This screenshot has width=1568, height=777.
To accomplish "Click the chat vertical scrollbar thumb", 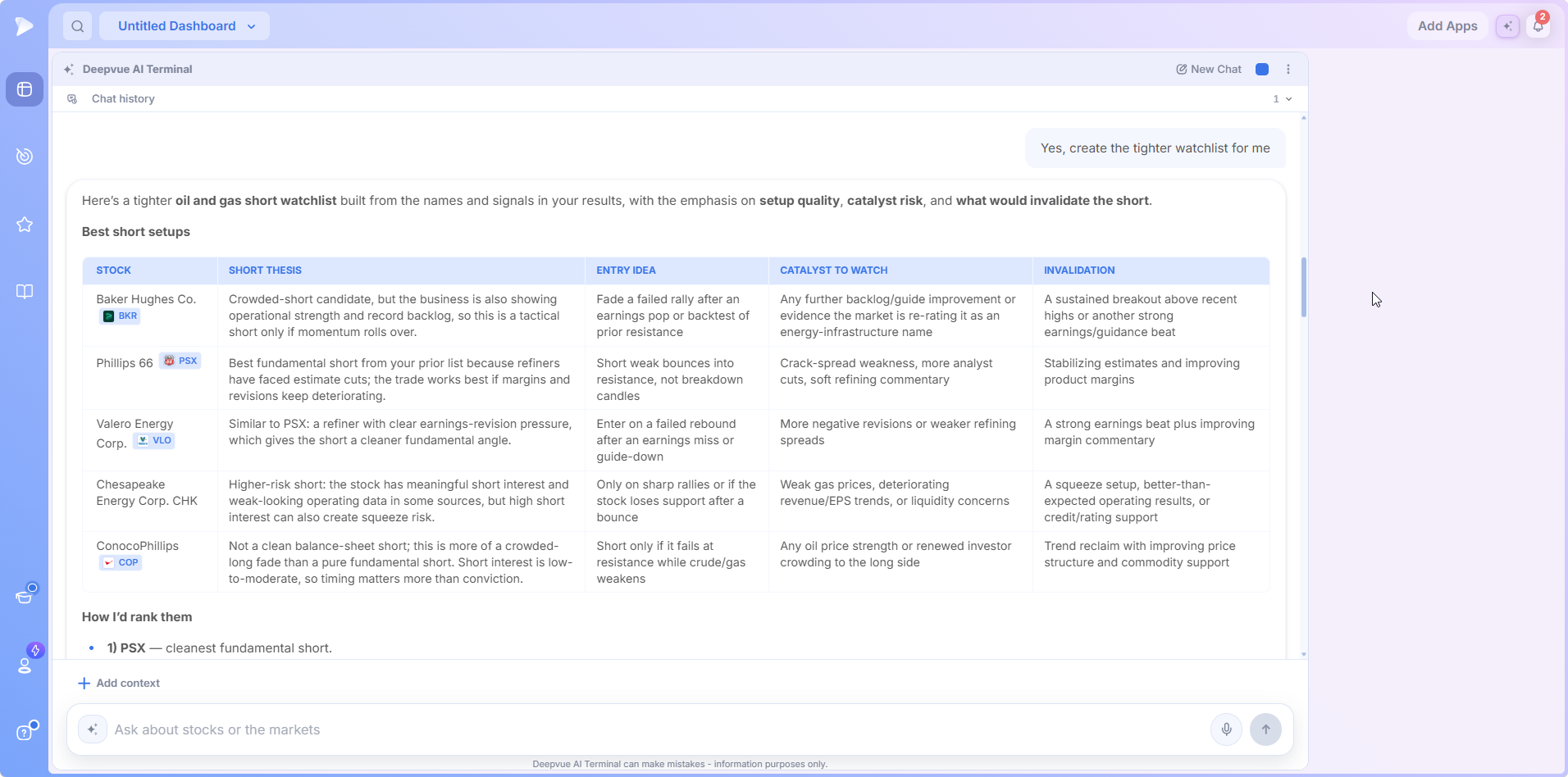I will [x=1303, y=287].
